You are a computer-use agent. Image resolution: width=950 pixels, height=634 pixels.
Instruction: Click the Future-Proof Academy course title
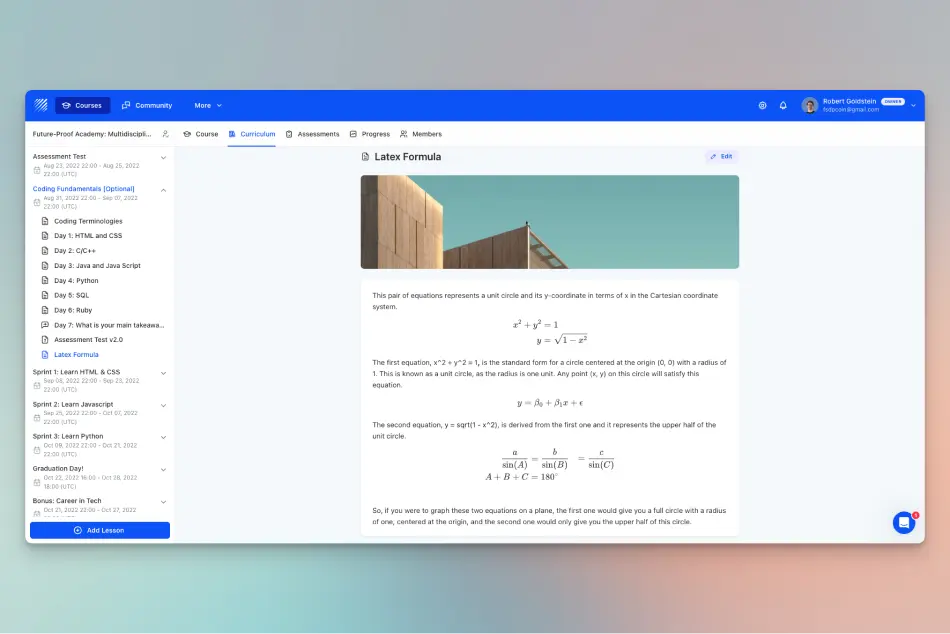click(x=92, y=134)
